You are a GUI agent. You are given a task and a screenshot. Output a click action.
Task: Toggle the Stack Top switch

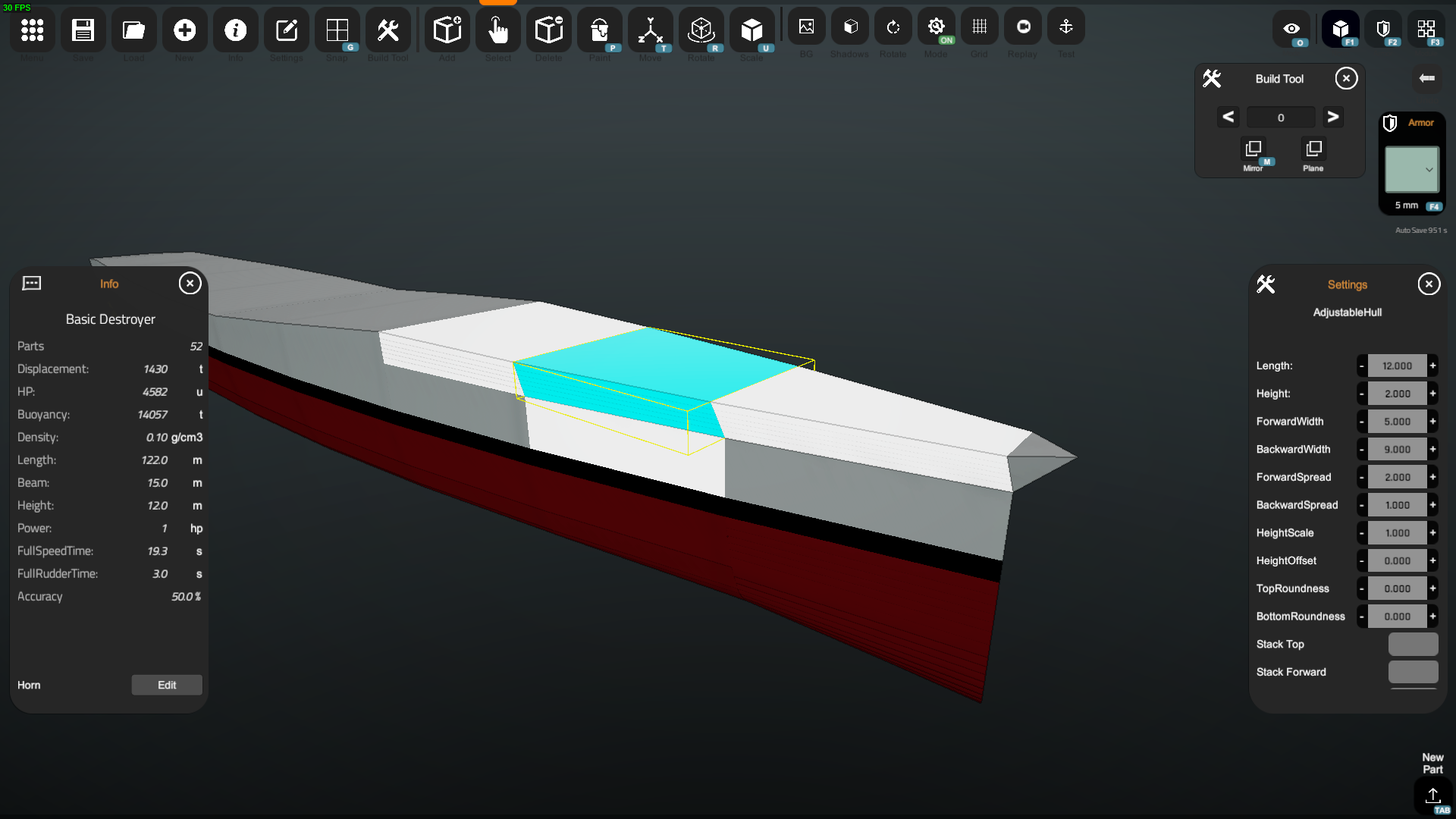tap(1413, 644)
